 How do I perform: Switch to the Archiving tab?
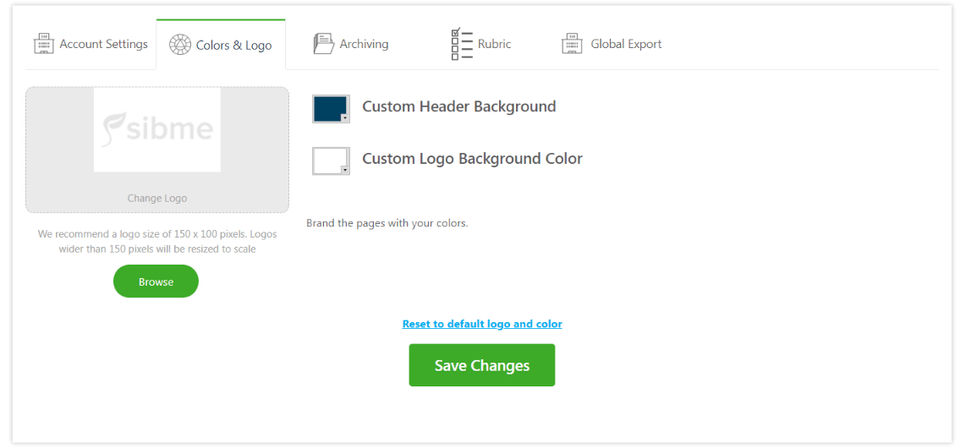tap(350, 44)
